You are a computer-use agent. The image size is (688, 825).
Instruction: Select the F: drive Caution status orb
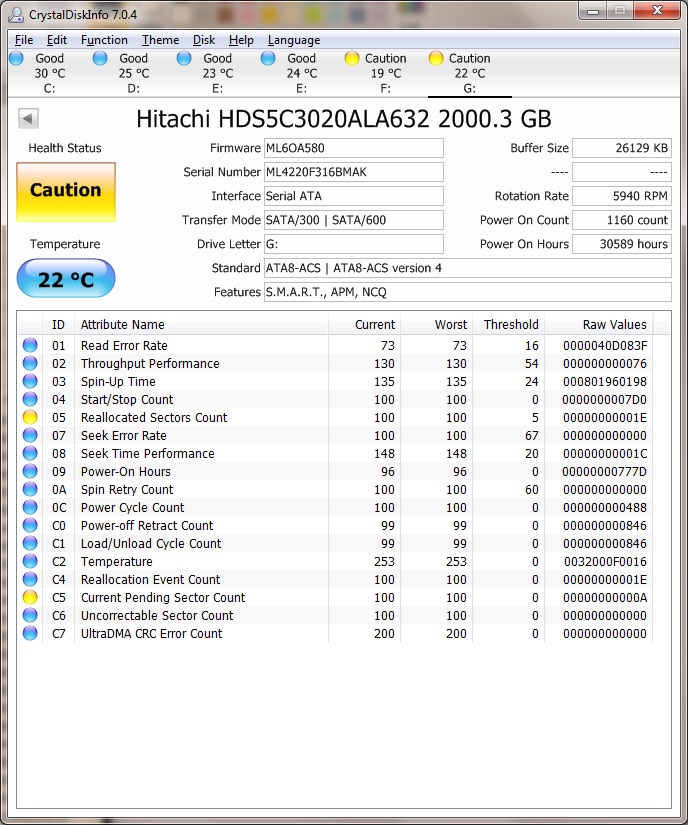(x=352, y=58)
